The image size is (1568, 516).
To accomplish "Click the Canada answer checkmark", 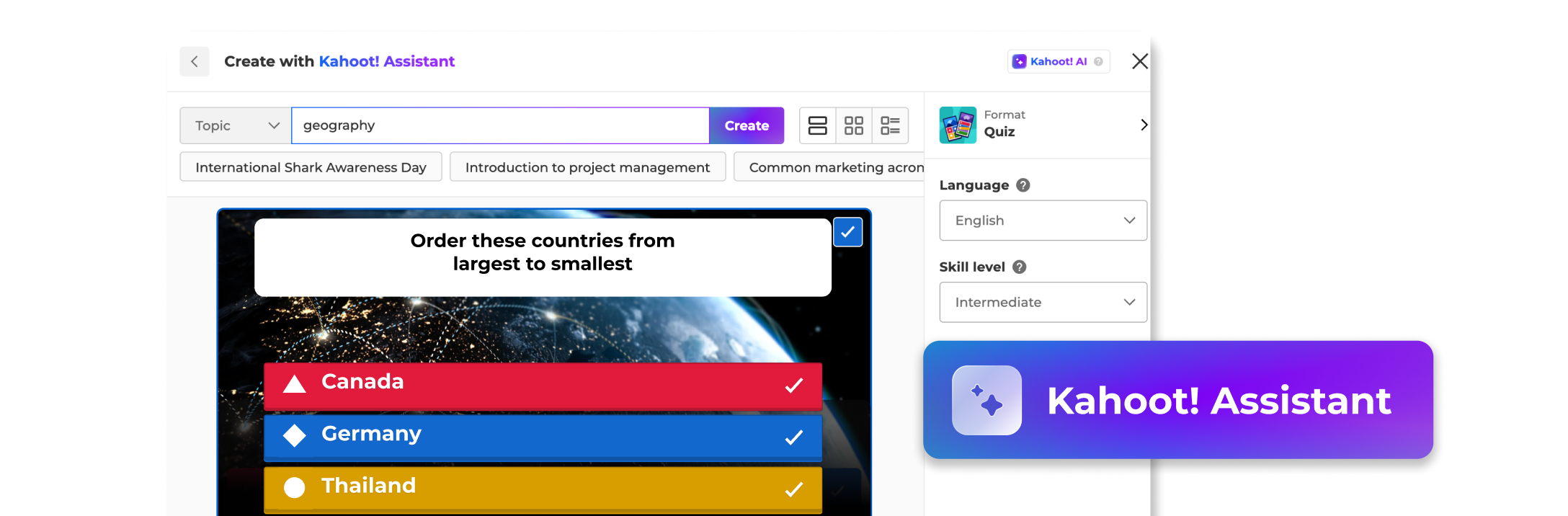I will pos(794,386).
